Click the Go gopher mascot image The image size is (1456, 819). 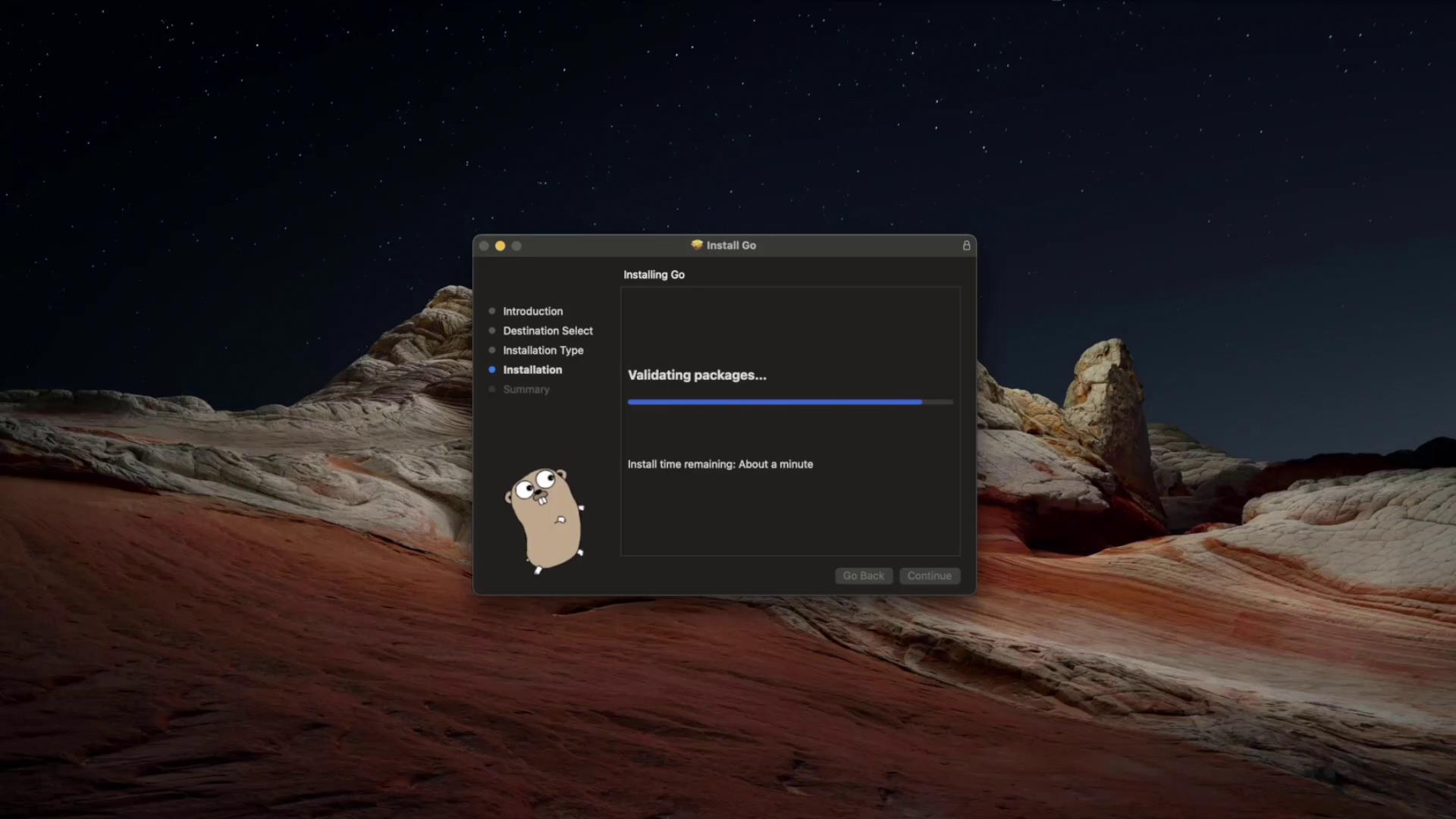click(545, 520)
